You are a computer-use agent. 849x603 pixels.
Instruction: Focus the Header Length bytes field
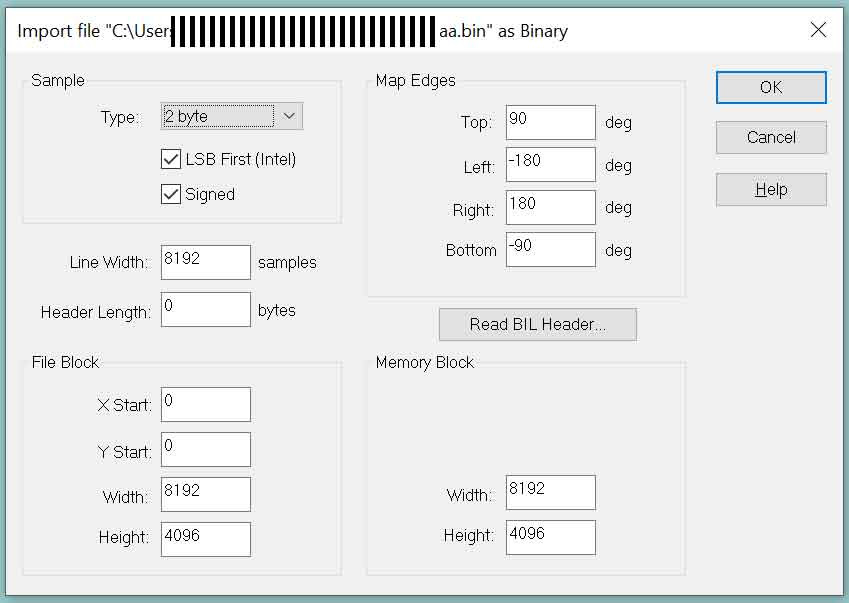pyautogui.click(x=205, y=309)
